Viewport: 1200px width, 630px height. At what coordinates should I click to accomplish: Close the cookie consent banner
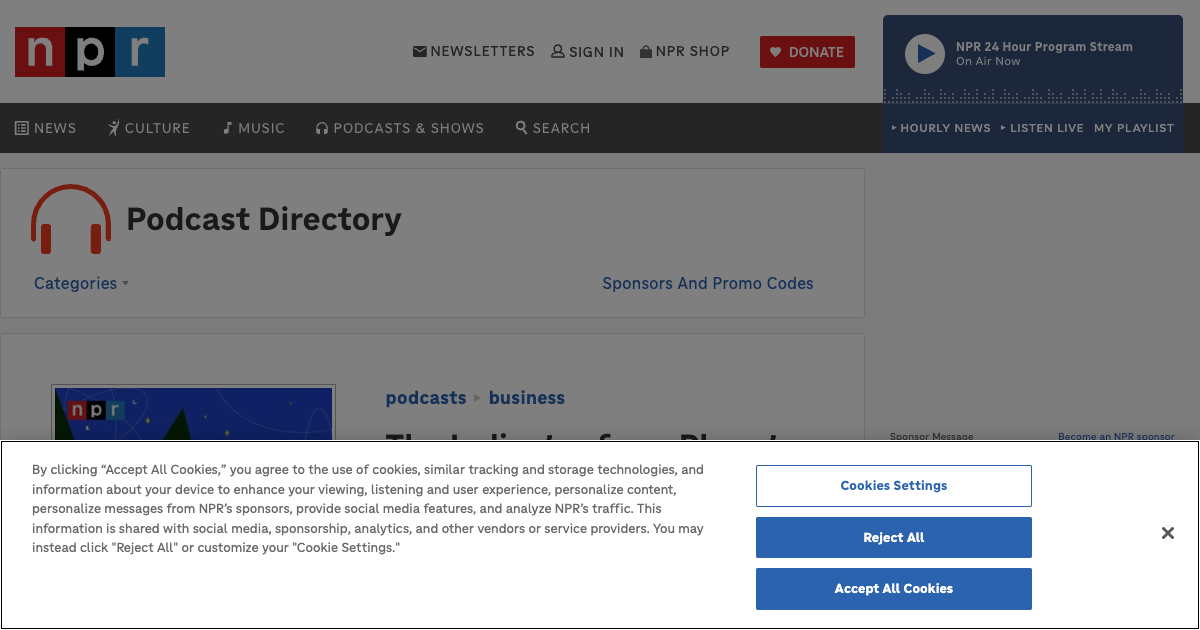1167,533
